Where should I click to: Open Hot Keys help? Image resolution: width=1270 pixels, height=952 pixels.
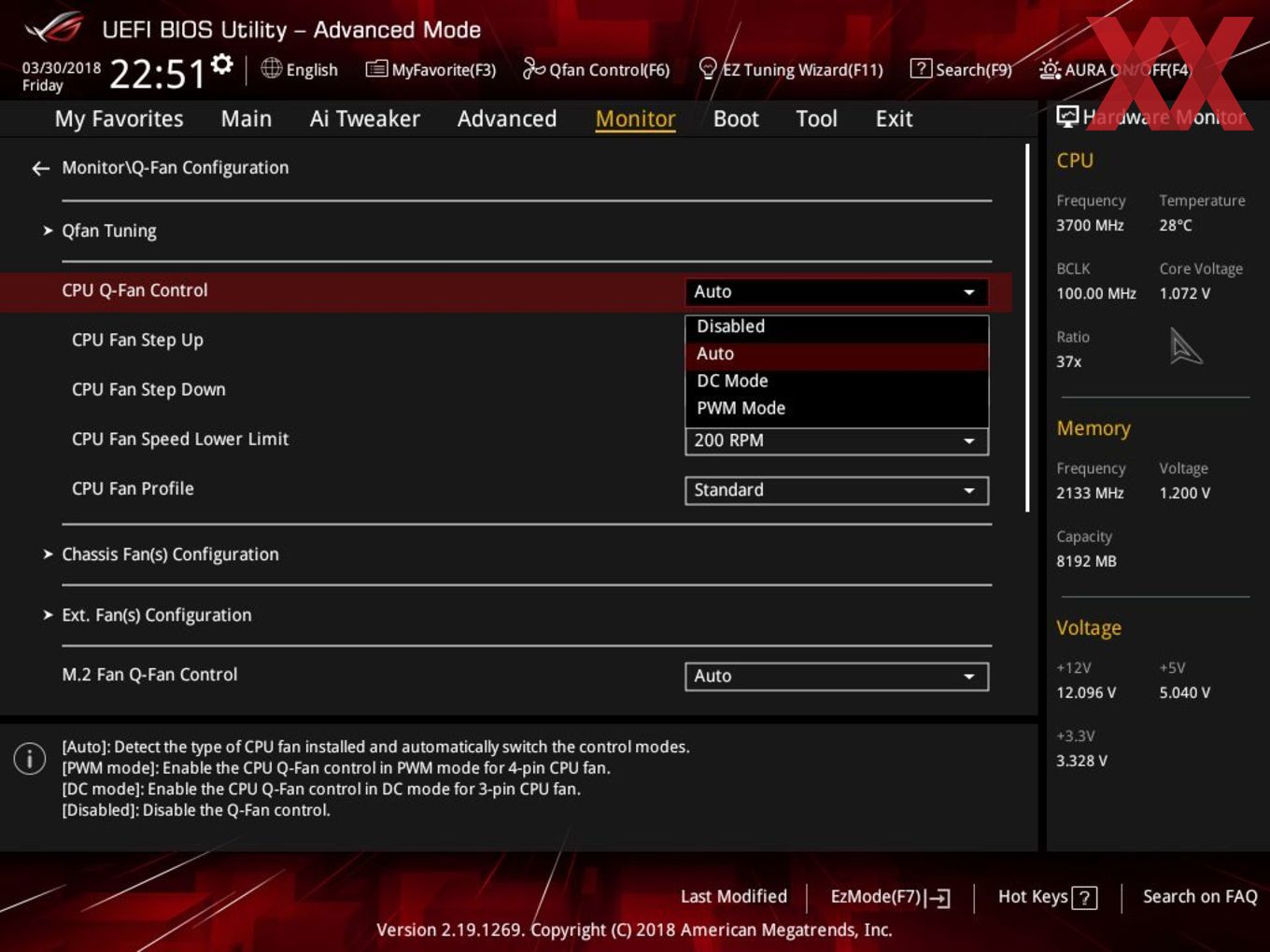[1047, 897]
